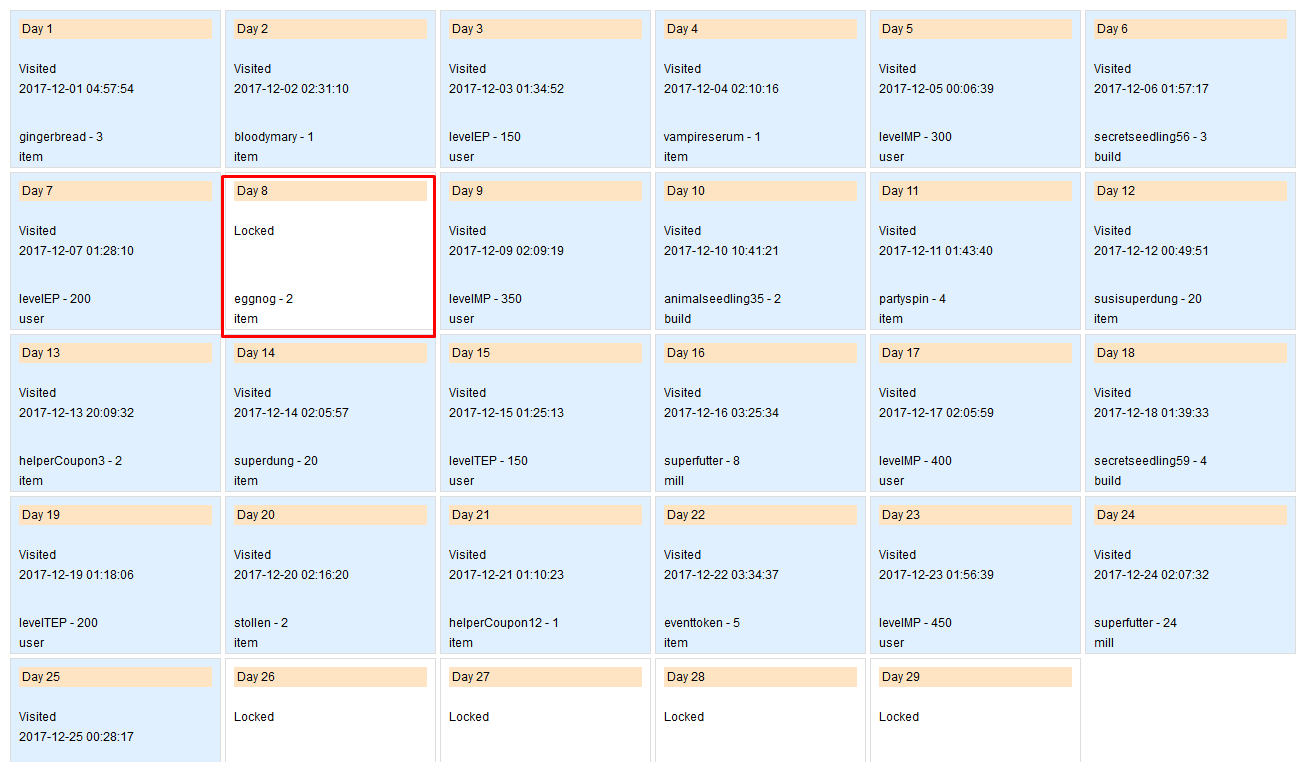Open the Day 20 stollen tile
The image size is (1308, 762).
click(330, 575)
